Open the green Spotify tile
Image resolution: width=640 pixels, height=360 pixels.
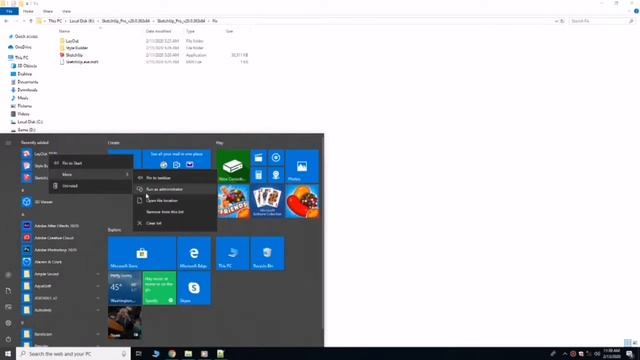coord(159,288)
